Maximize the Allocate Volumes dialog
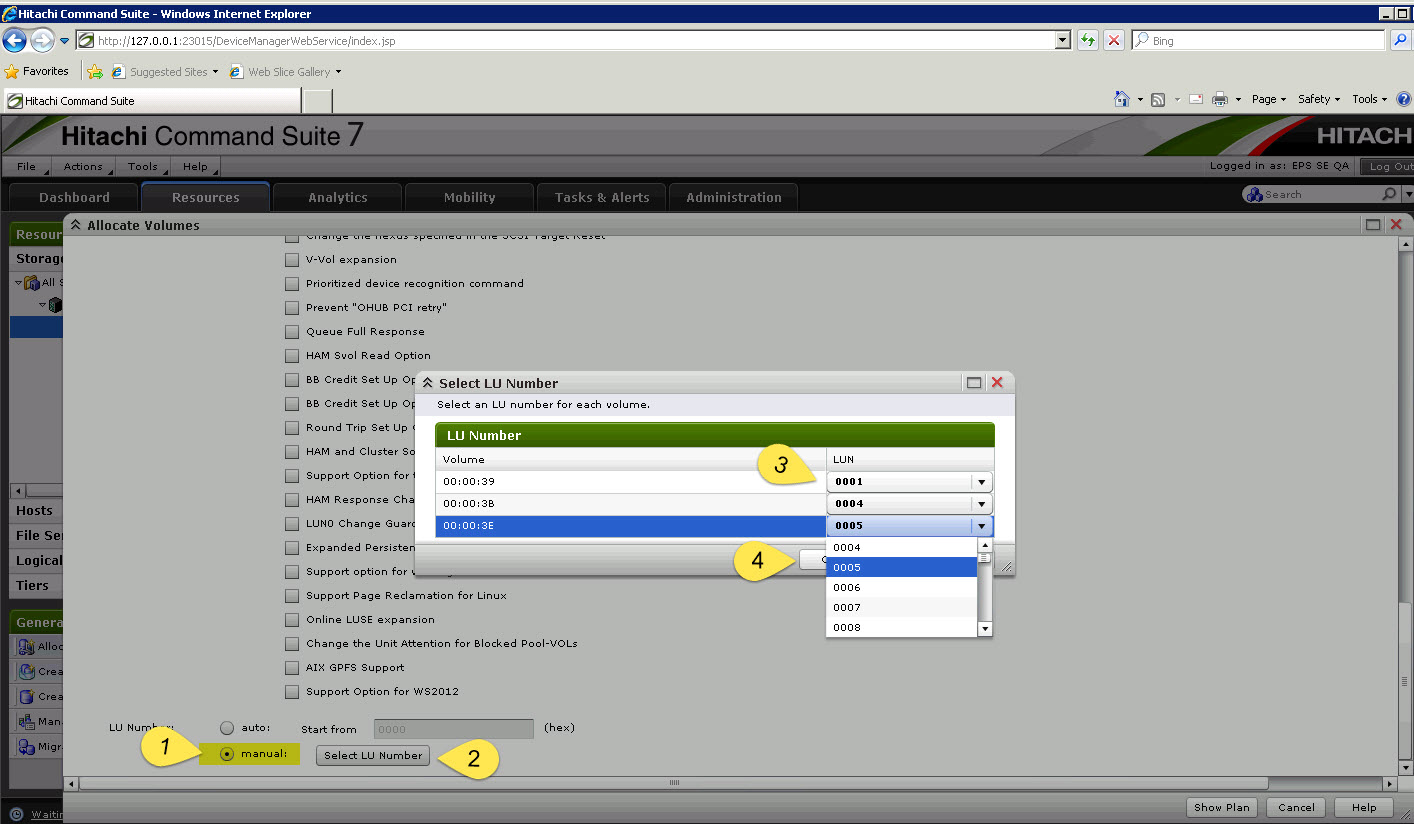 click(x=1373, y=225)
